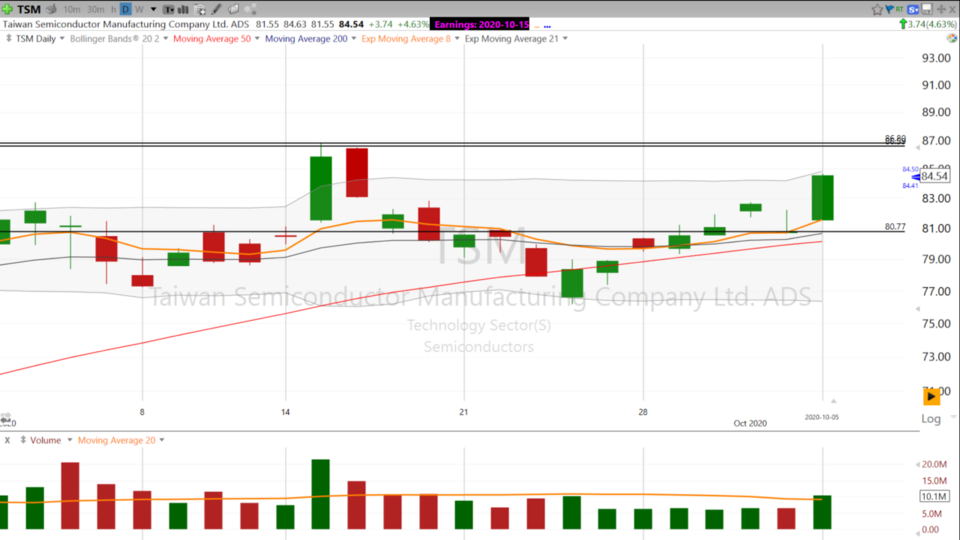The height and width of the screenshot is (540, 960).
Task: Click the +4.63% percent change value
Action: [x=413, y=24]
